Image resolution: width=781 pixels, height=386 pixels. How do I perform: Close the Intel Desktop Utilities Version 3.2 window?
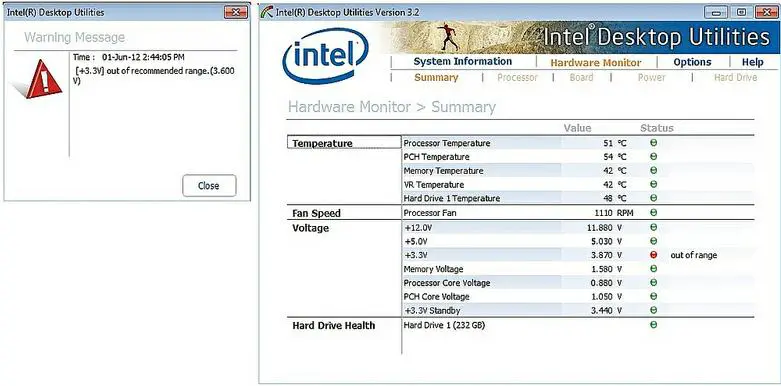click(x=766, y=12)
